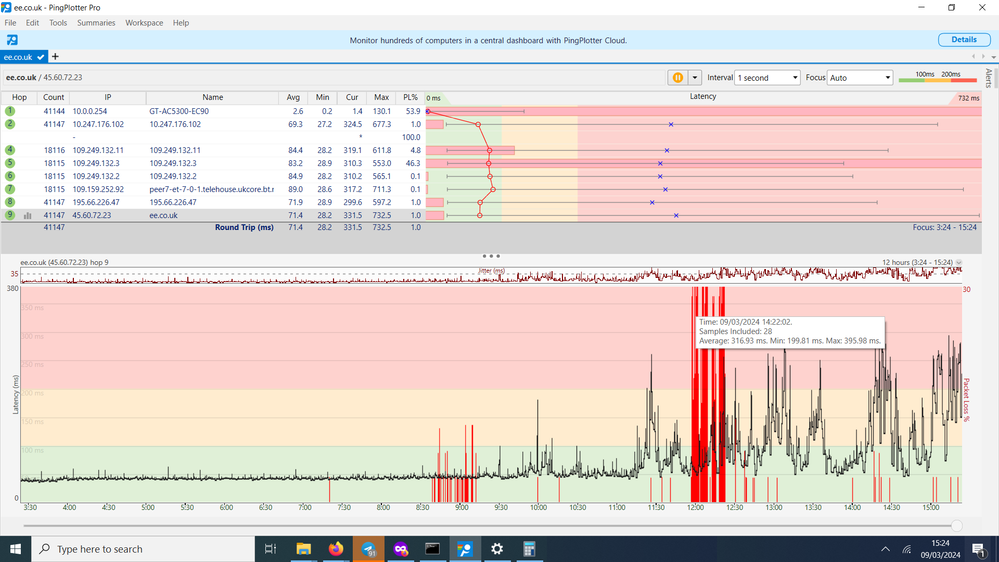The height and width of the screenshot is (562, 999).
Task: Open the Workspace menu
Action: point(144,23)
